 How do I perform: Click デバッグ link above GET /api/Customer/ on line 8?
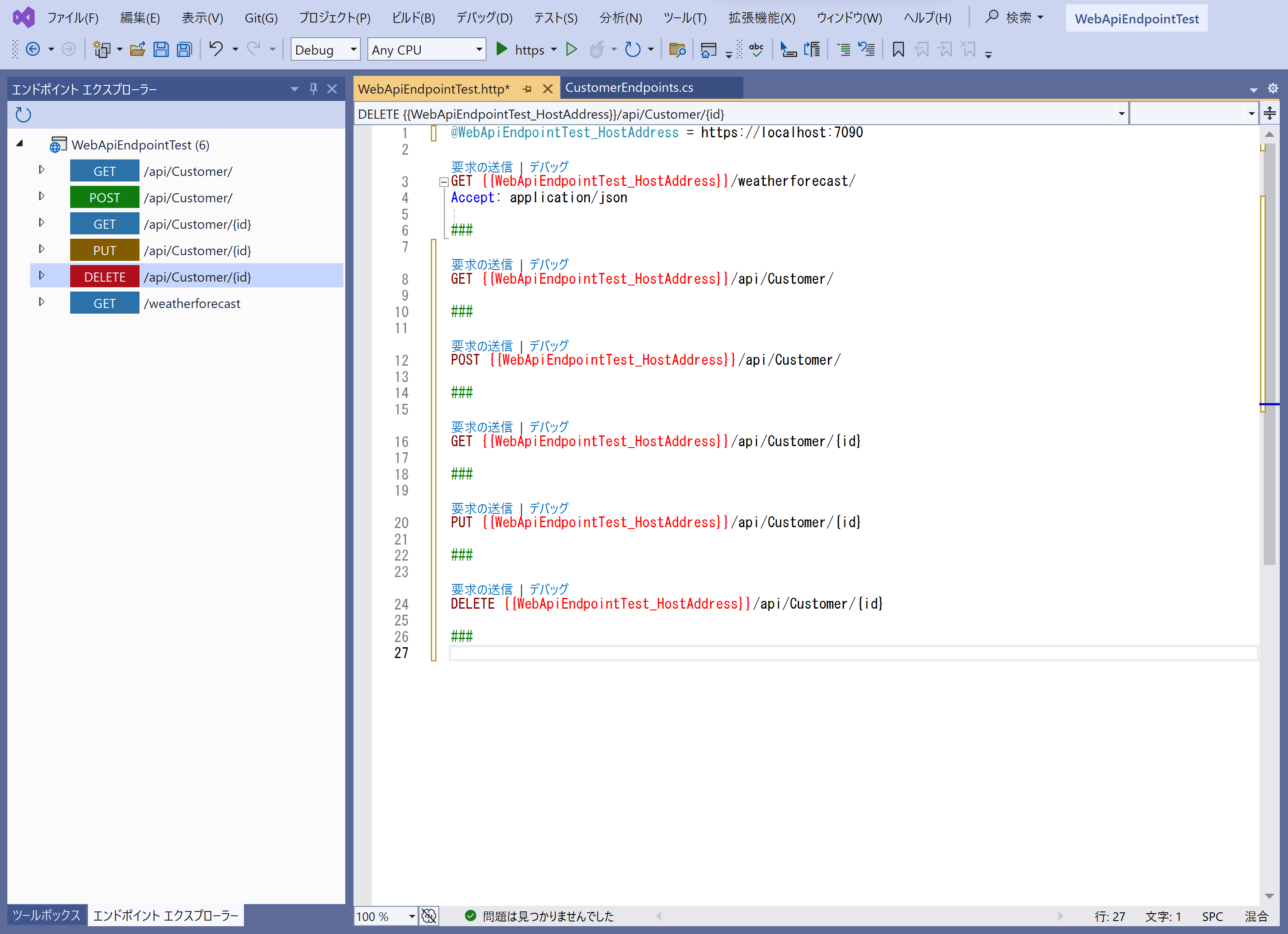tap(548, 265)
